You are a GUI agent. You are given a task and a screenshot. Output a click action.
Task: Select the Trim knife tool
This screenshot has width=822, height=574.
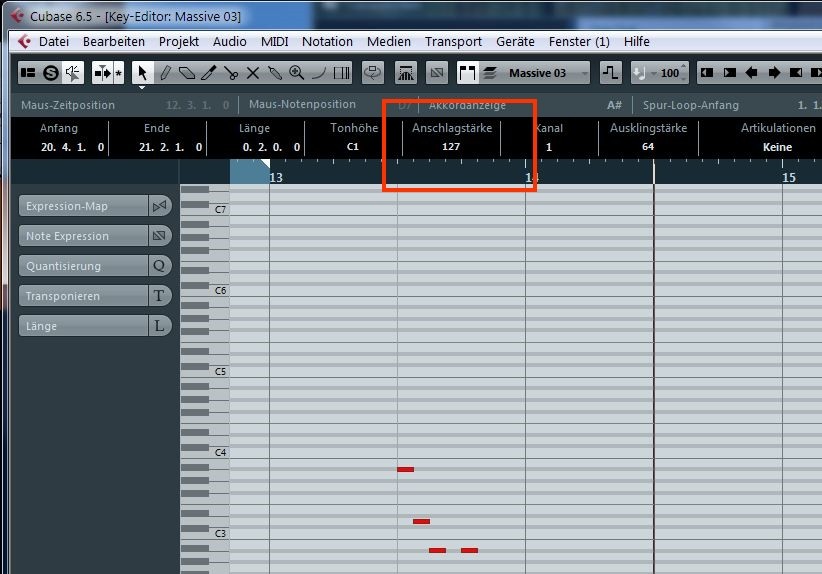pos(209,73)
